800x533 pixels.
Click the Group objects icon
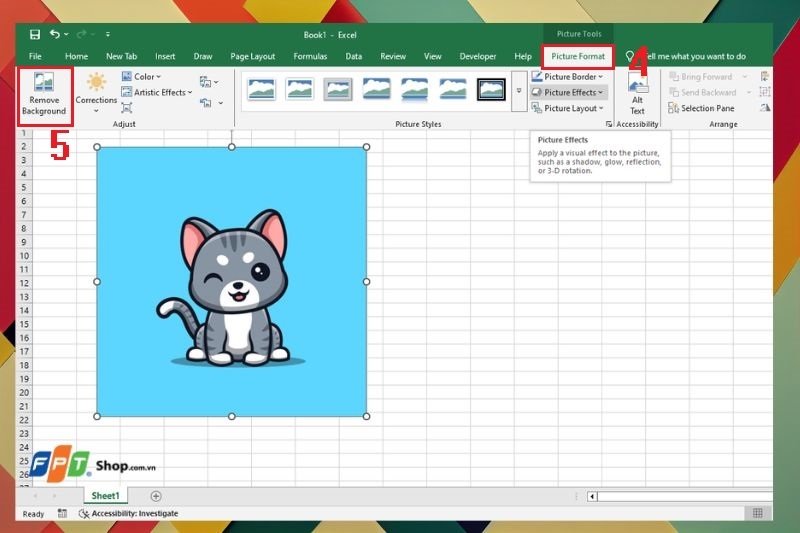pyautogui.click(x=765, y=92)
